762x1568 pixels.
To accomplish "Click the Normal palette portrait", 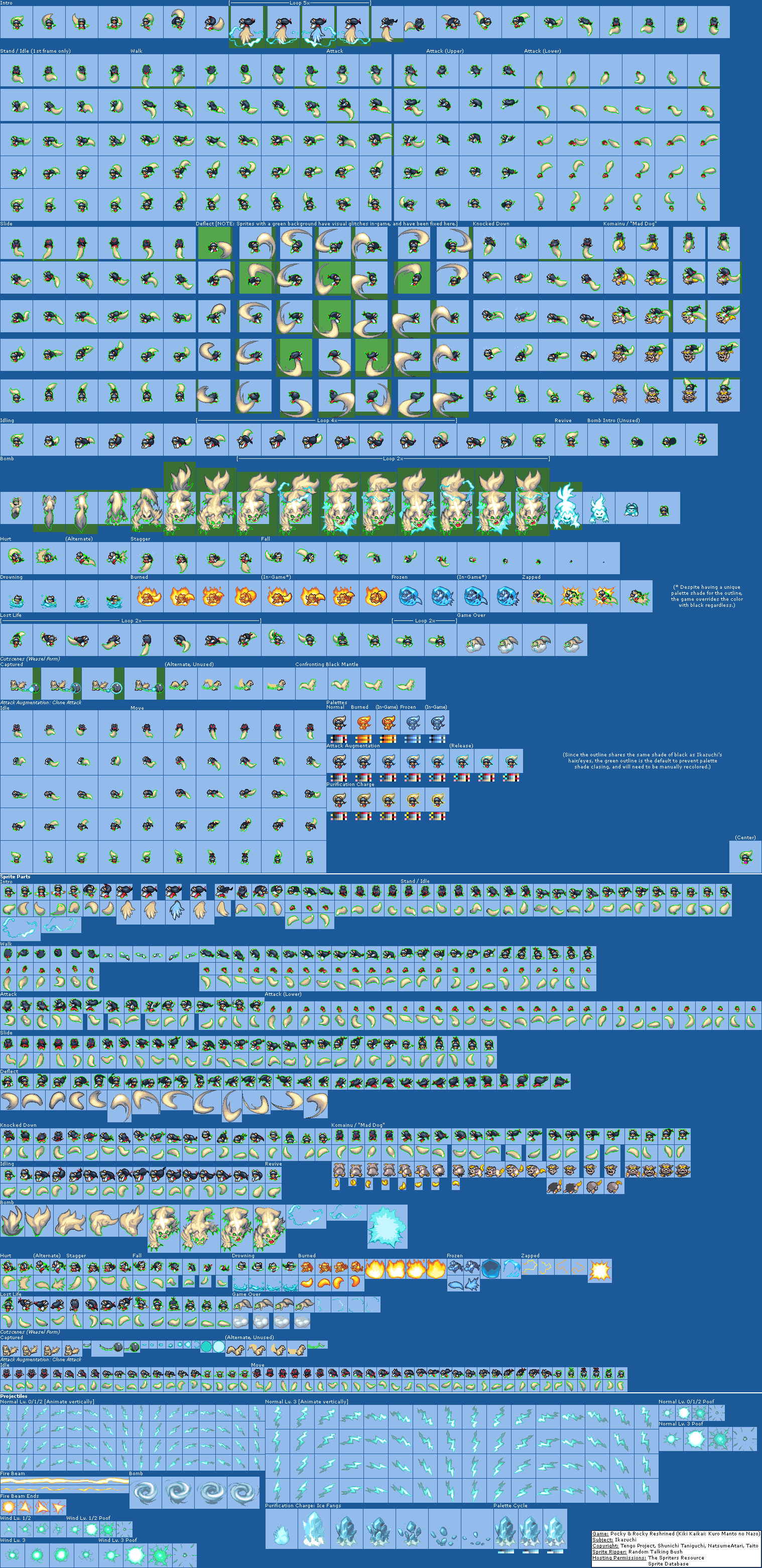I will pyautogui.click(x=339, y=723).
